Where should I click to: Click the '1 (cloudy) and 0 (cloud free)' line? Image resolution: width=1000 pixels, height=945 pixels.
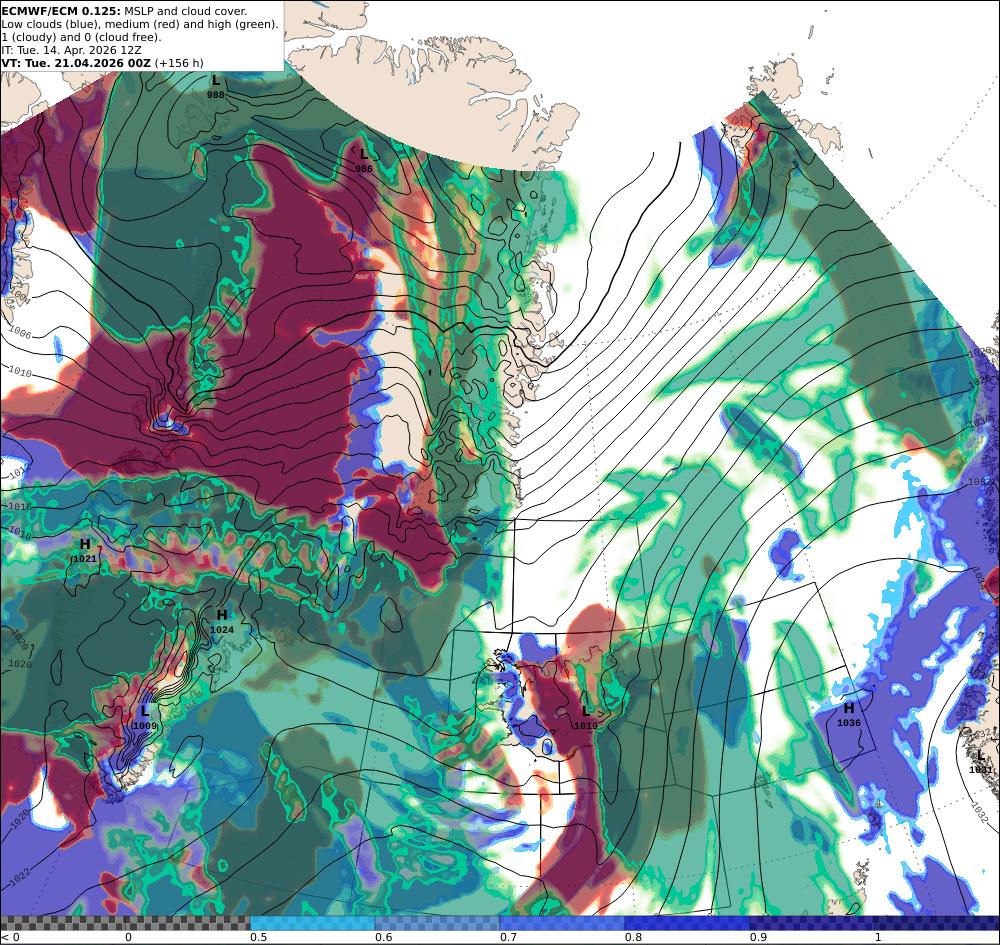[81, 37]
